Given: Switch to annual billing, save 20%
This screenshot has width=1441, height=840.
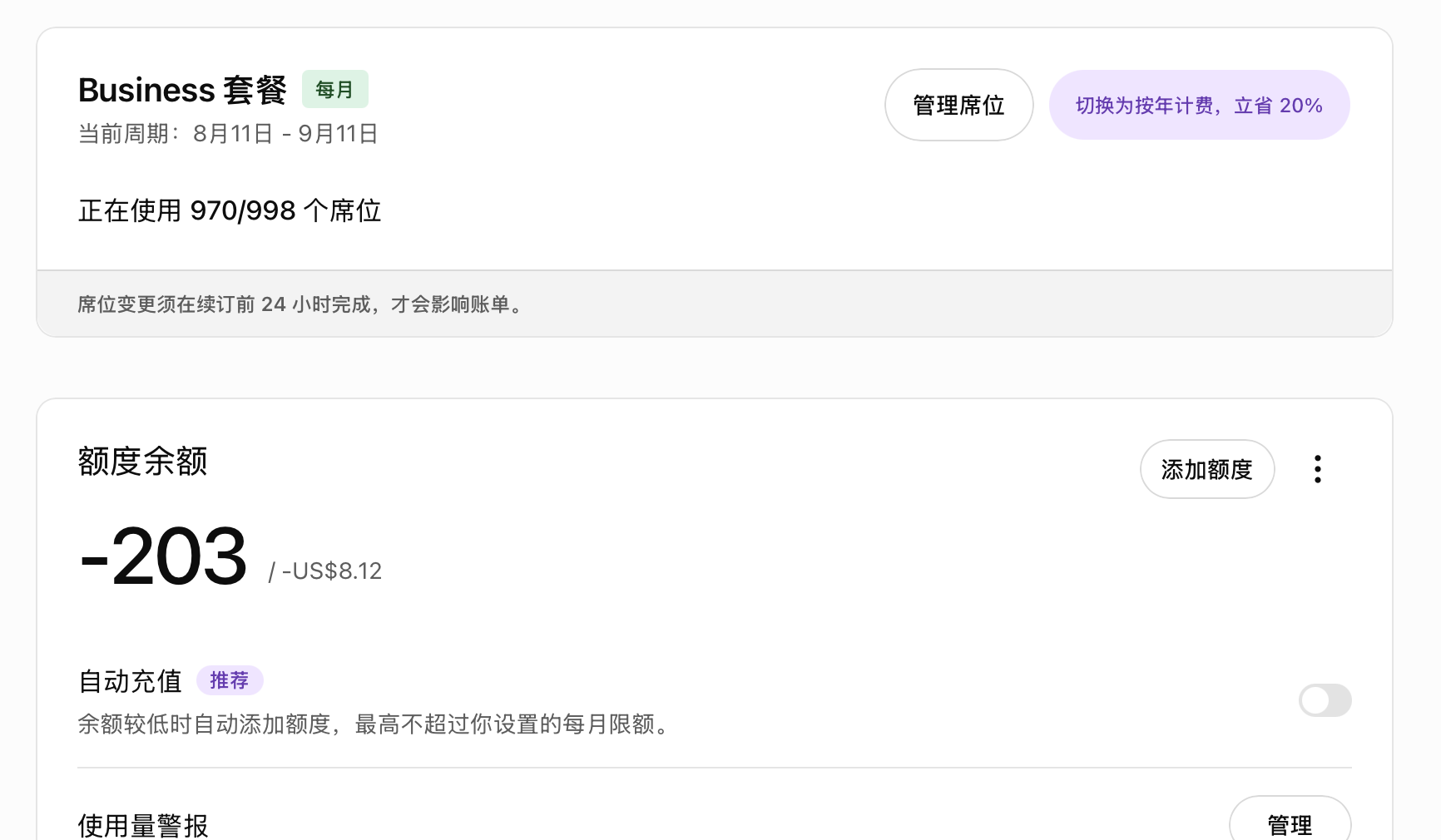Looking at the screenshot, I should (x=1199, y=105).
